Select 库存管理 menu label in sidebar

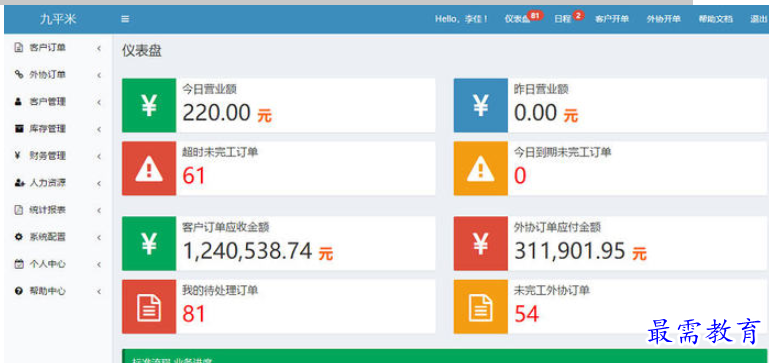click(48, 129)
